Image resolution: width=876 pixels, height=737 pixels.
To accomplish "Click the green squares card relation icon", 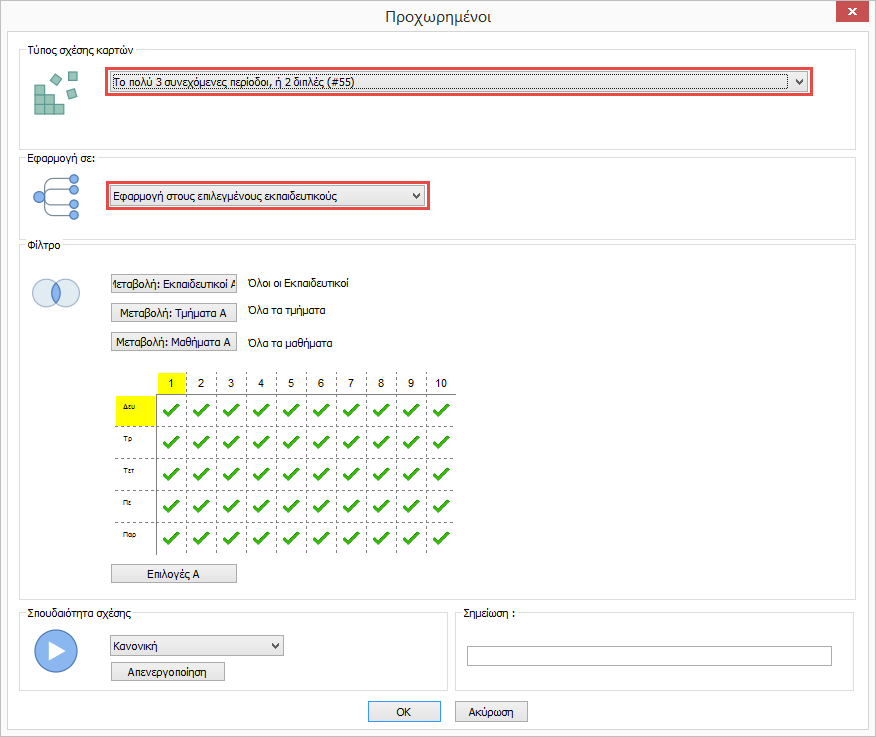I will click(55, 92).
